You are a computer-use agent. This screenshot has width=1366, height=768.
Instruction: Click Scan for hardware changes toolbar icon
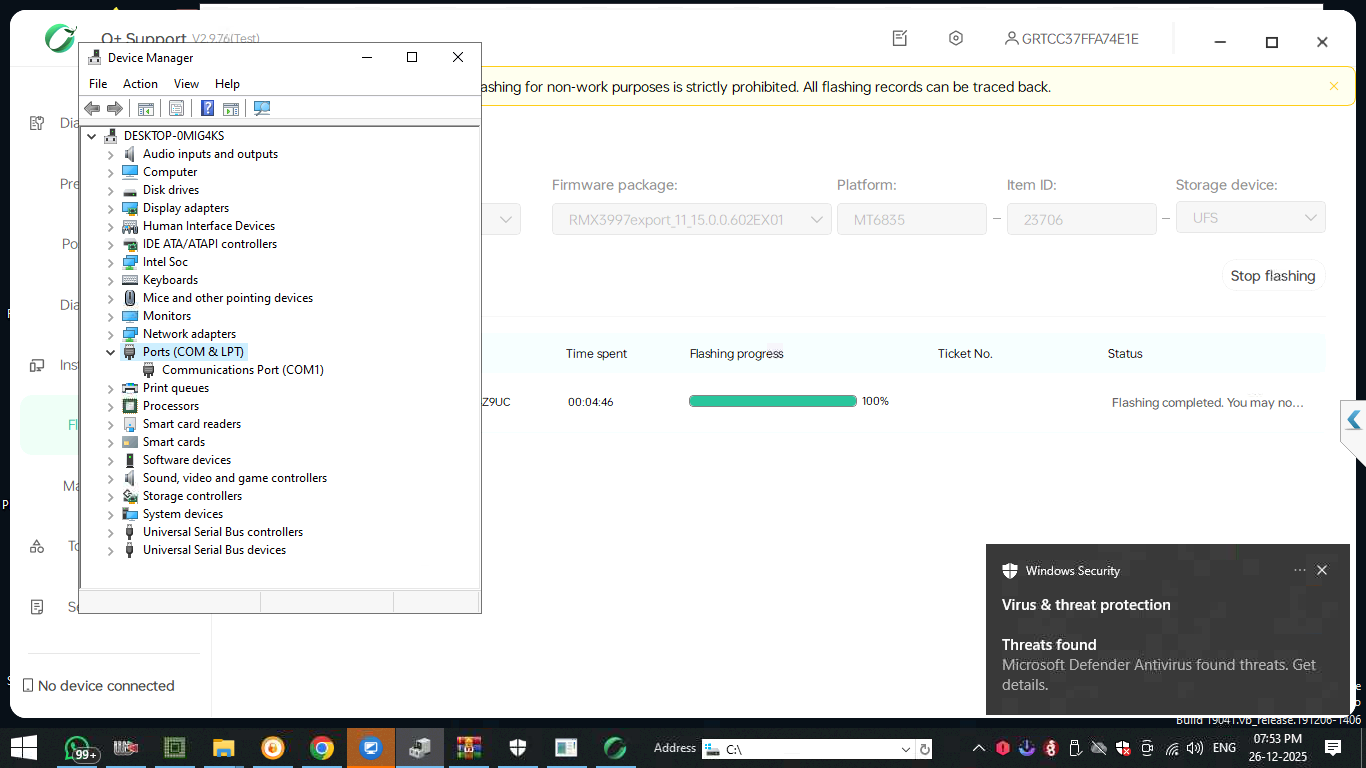pos(262,109)
